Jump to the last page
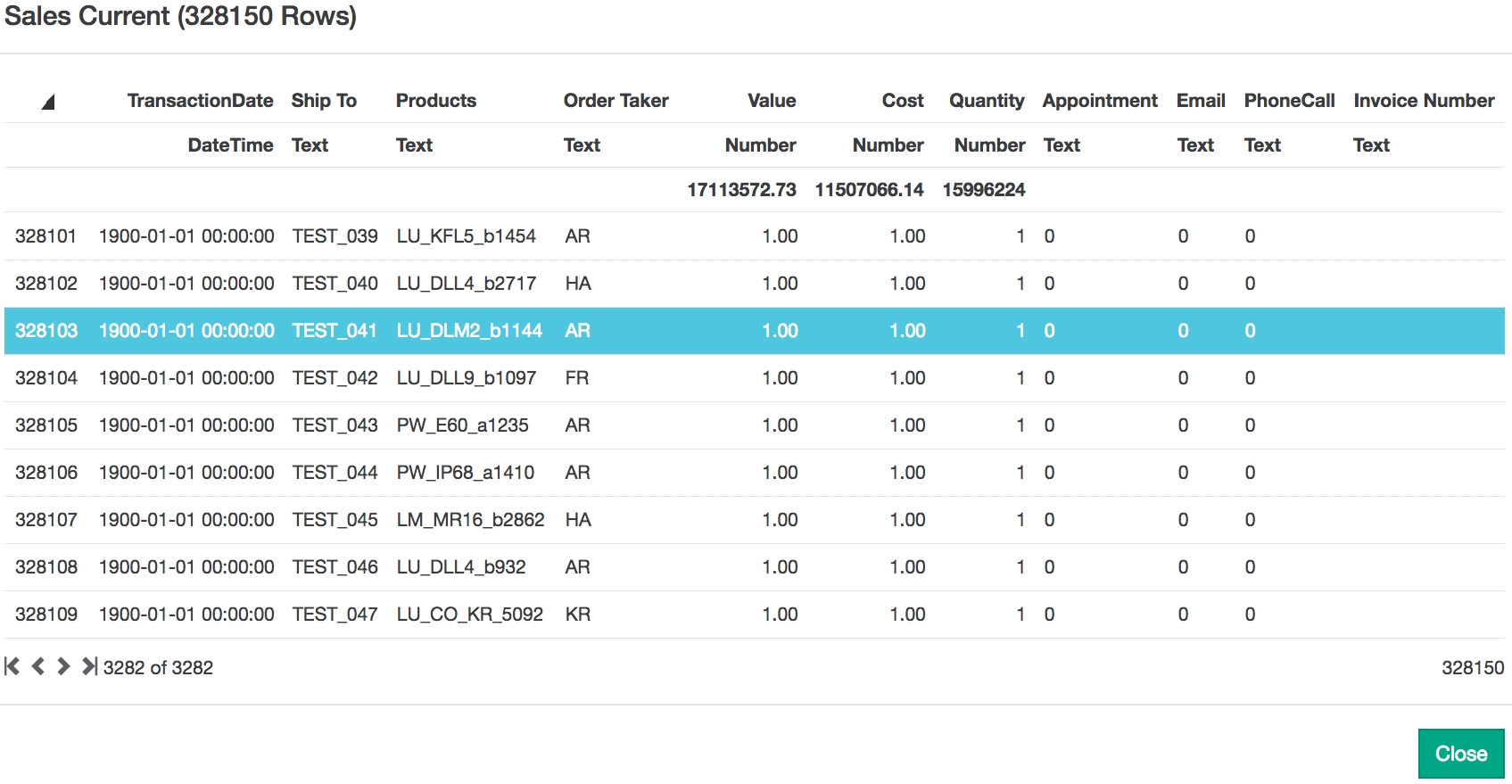This screenshot has height=784, width=1512. click(x=89, y=666)
